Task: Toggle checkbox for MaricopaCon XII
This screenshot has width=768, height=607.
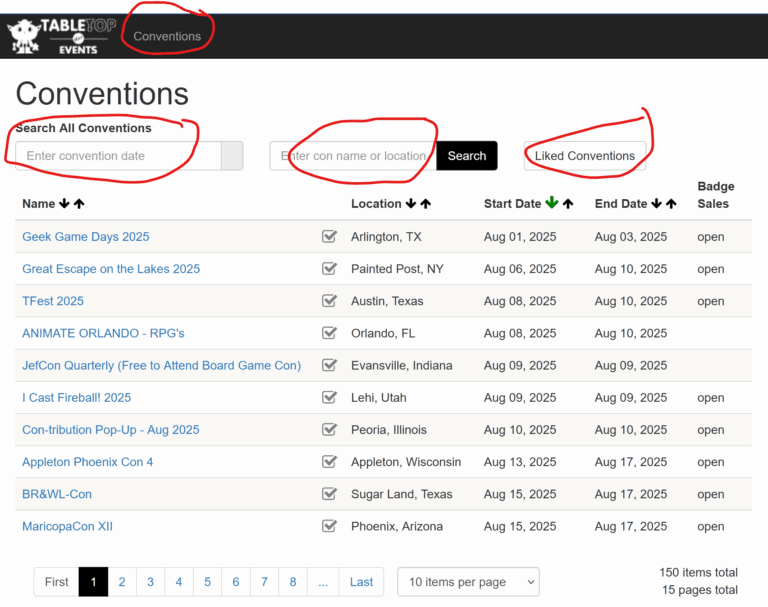Action: coord(329,526)
